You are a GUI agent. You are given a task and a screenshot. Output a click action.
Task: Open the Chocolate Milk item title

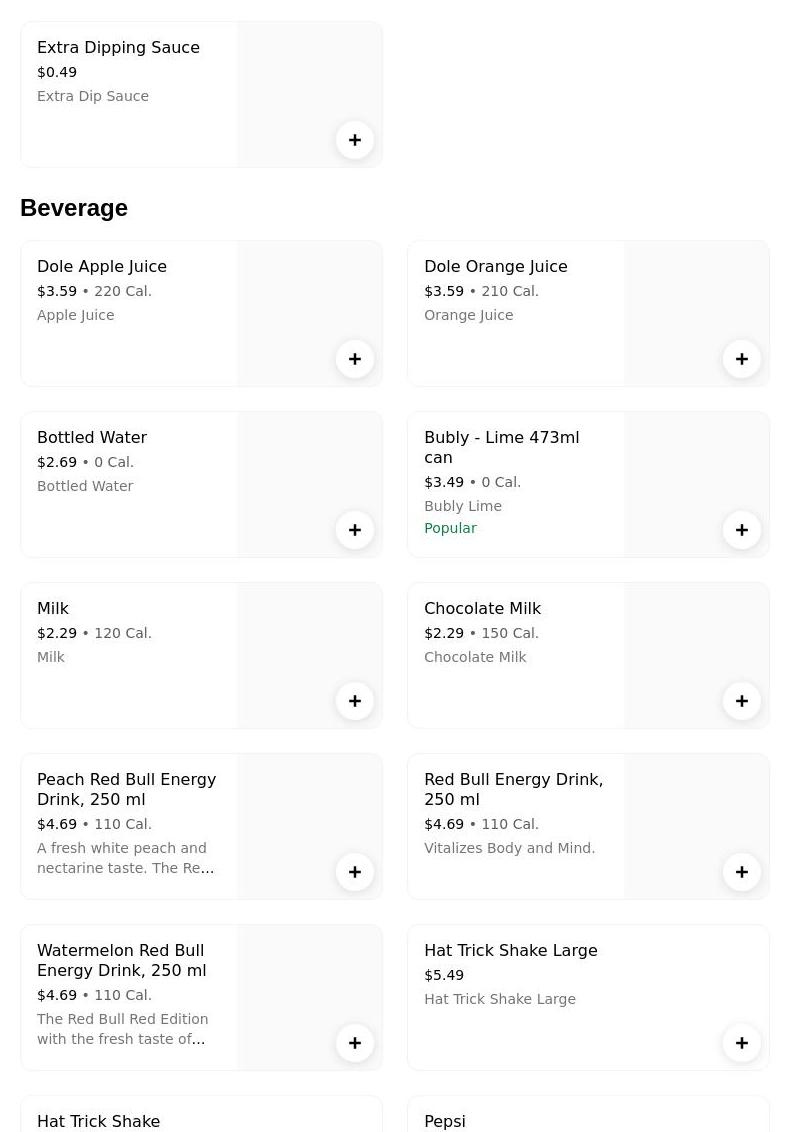pos(482,609)
